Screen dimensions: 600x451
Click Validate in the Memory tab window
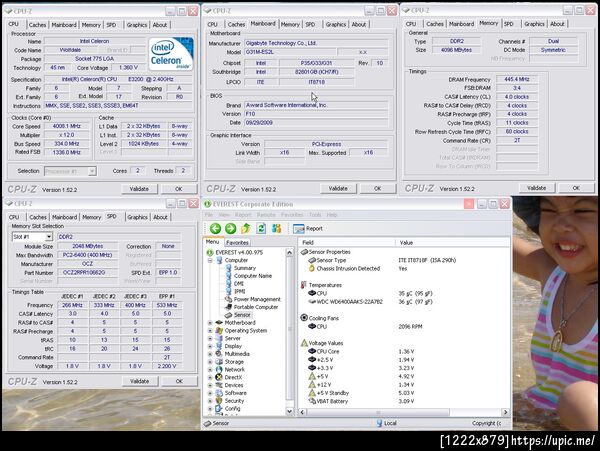click(x=536, y=188)
